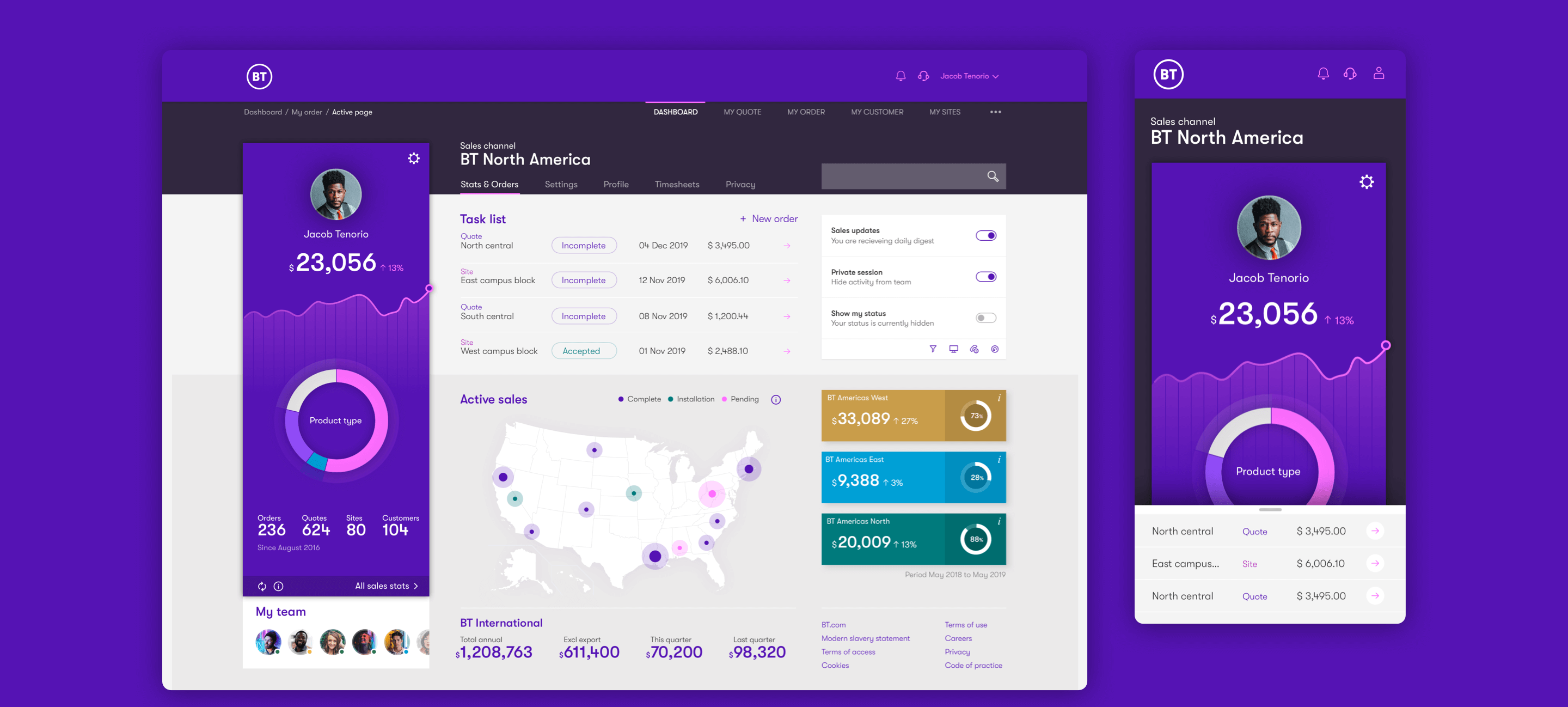Image resolution: width=1568 pixels, height=707 pixels.
Task: Click the New order button
Action: pyautogui.click(x=768, y=218)
